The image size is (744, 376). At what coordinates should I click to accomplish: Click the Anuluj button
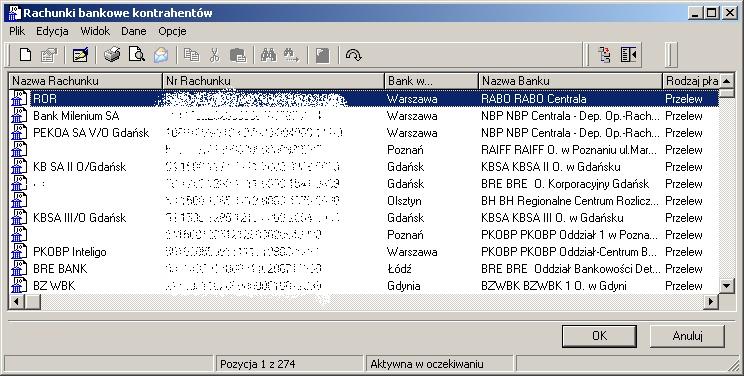click(x=687, y=336)
